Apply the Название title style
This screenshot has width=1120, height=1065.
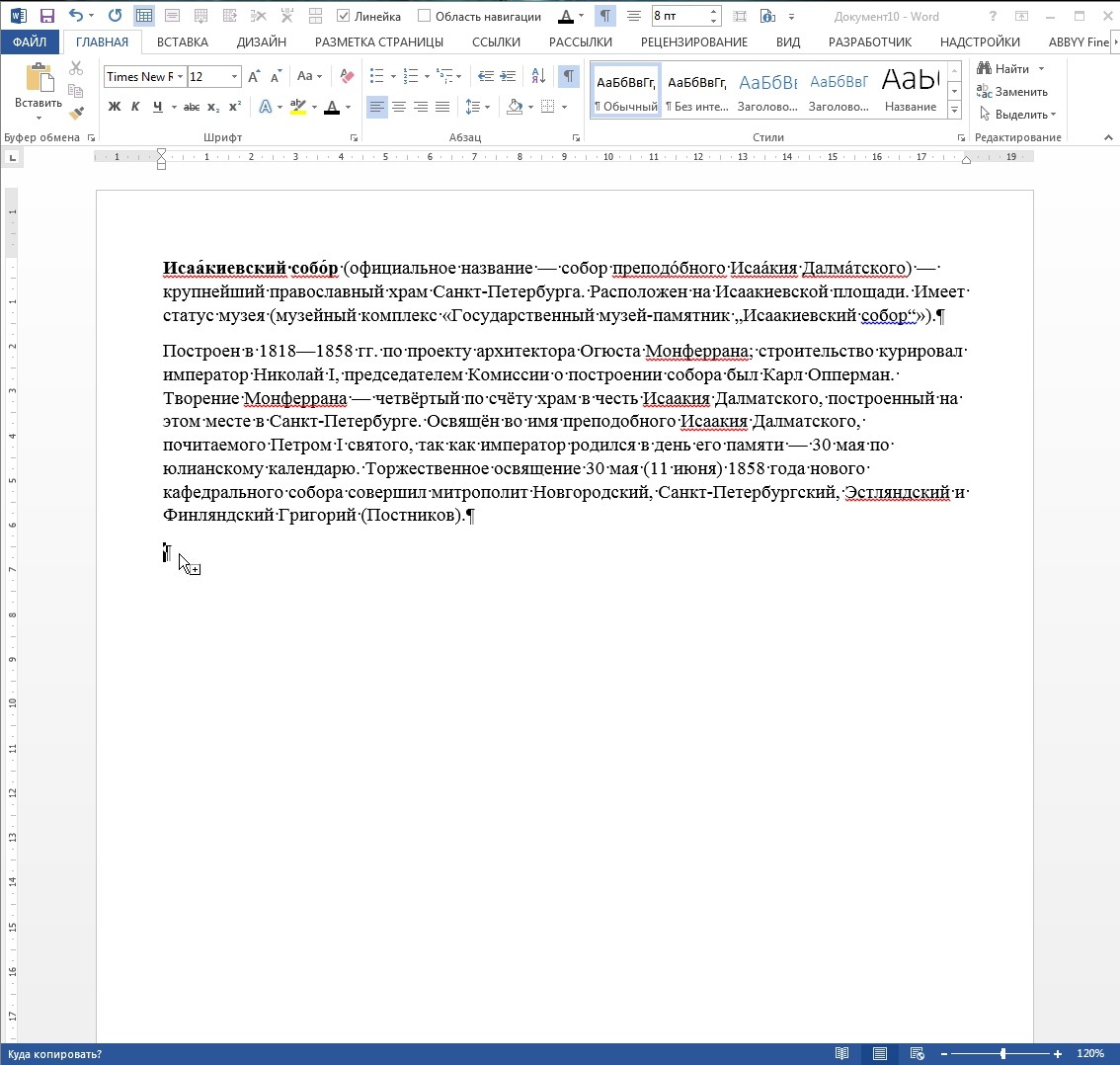[x=910, y=91]
